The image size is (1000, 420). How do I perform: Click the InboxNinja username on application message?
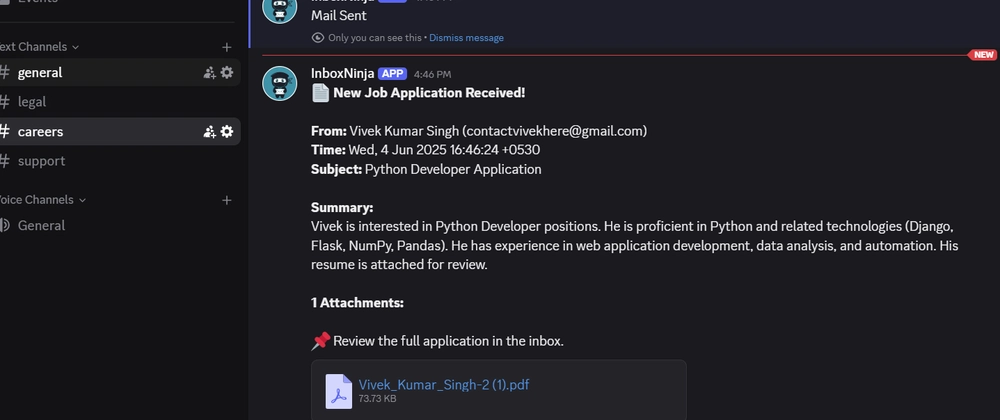coord(342,74)
